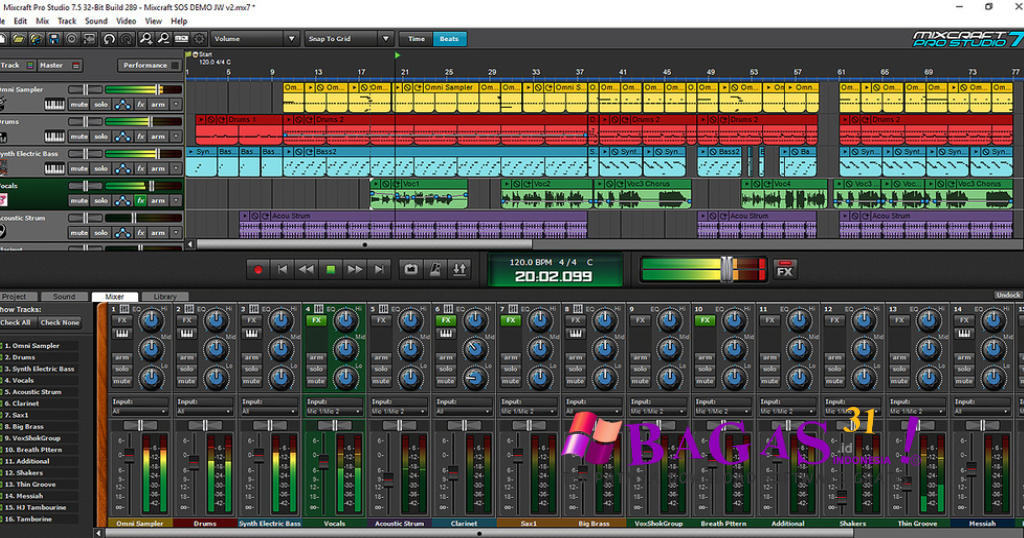This screenshot has height=538, width=1024.
Task: Solo the Acoustic Strum track
Action: click(x=101, y=232)
